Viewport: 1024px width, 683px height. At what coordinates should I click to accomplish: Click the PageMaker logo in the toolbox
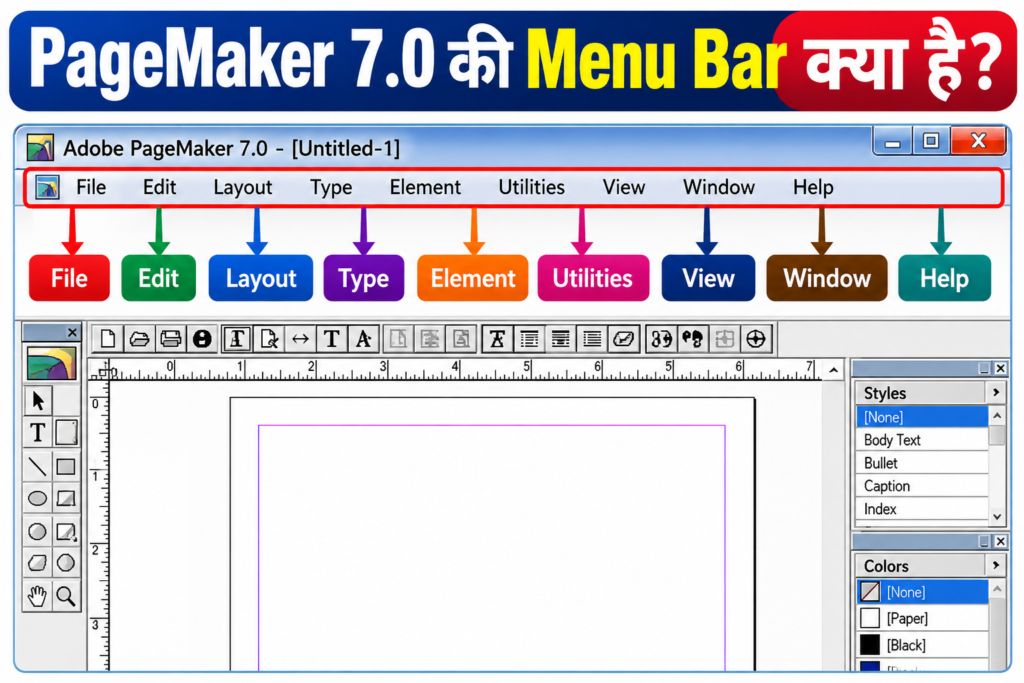pos(52,363)
